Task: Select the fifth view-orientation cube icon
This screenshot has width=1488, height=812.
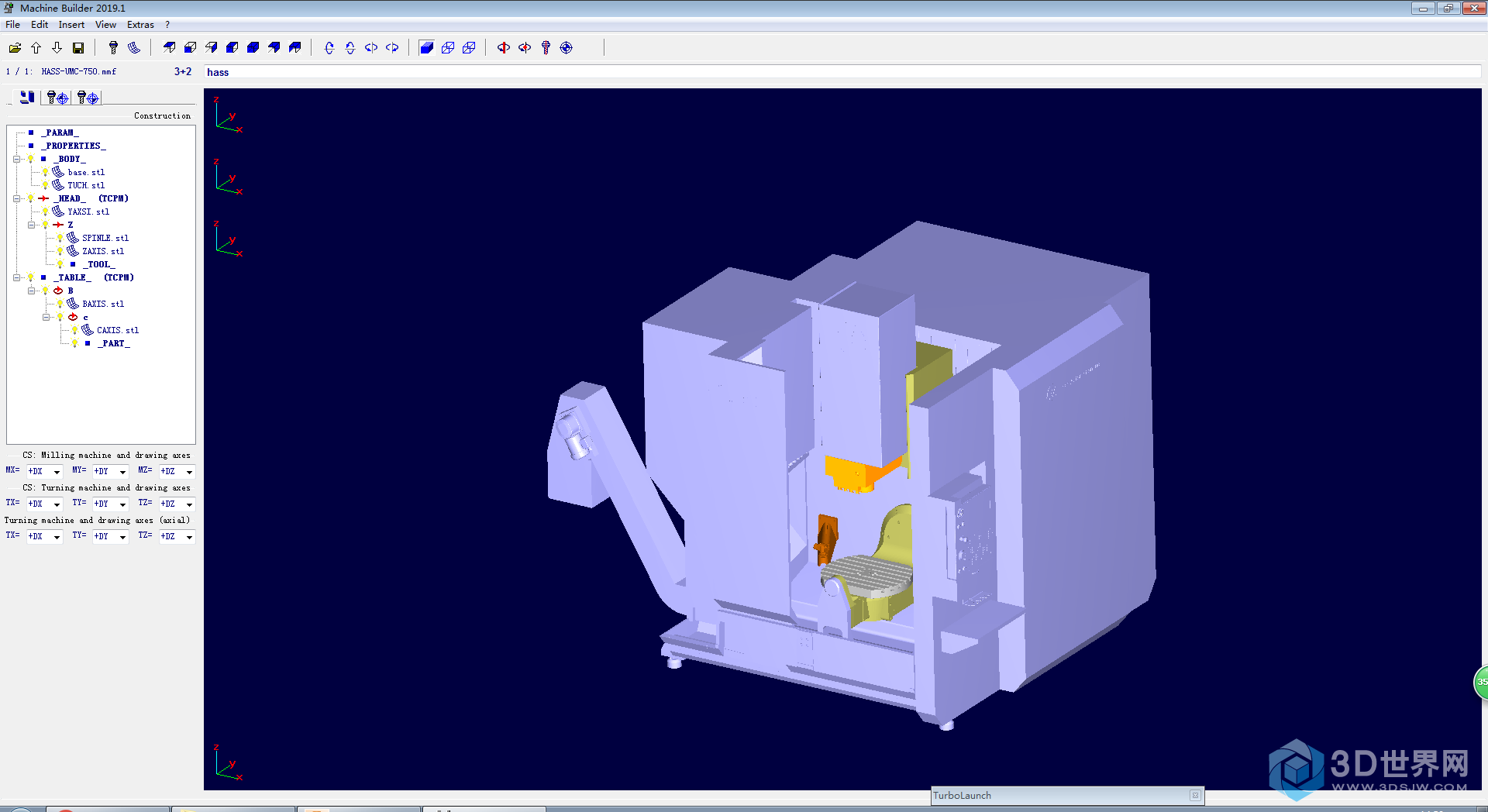Action: coord(253,48)
